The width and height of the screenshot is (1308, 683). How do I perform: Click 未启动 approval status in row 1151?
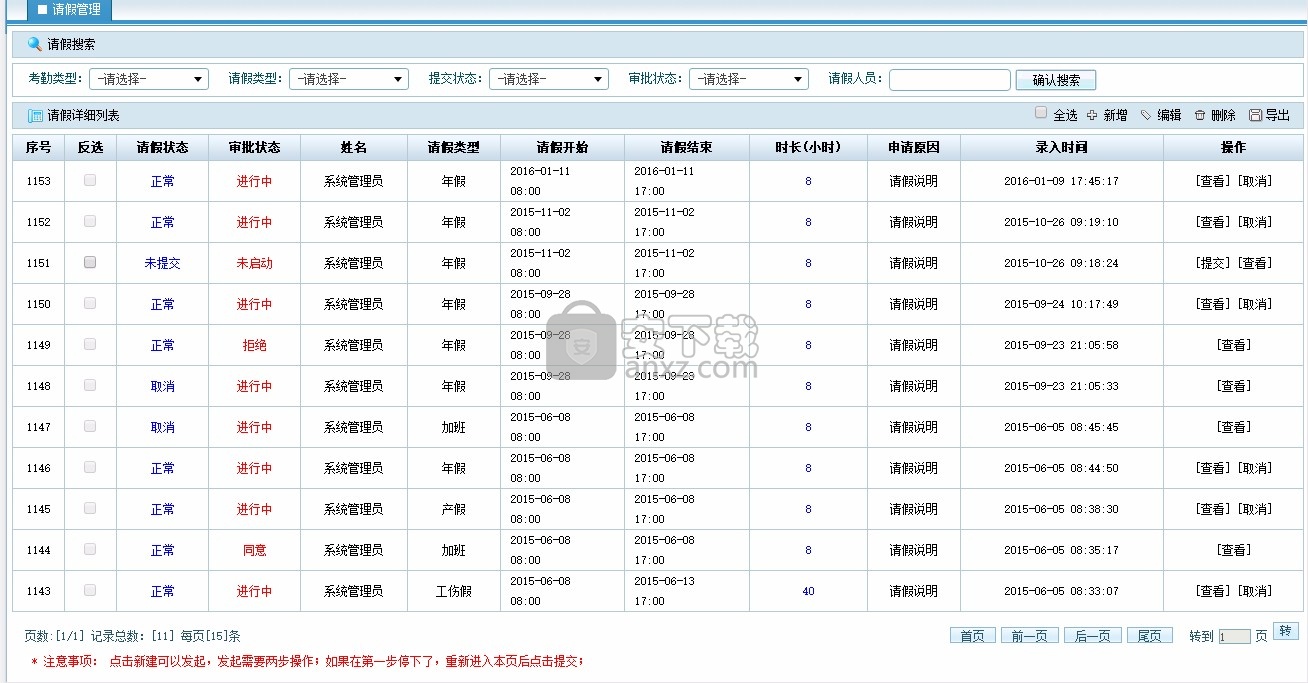click(x=254, y=263)
